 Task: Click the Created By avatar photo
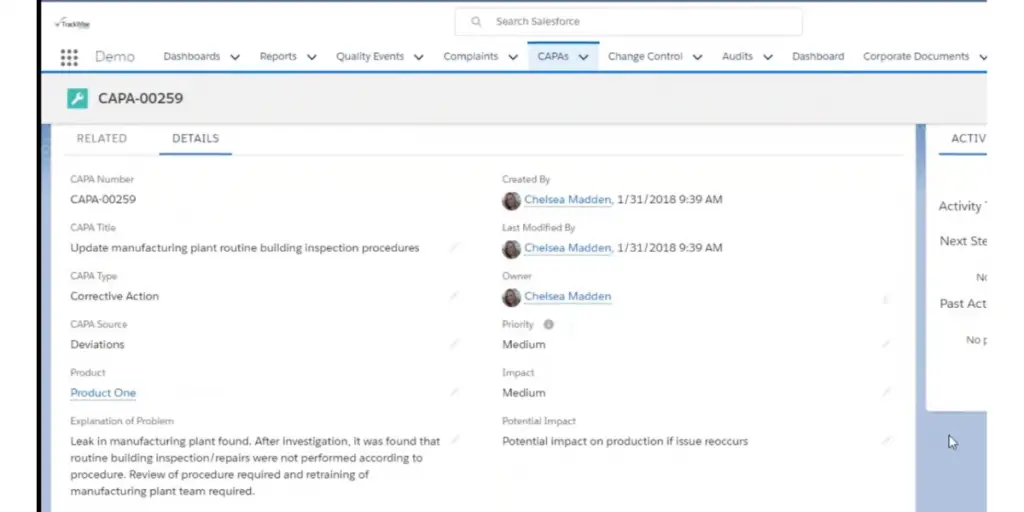point(511,200)
